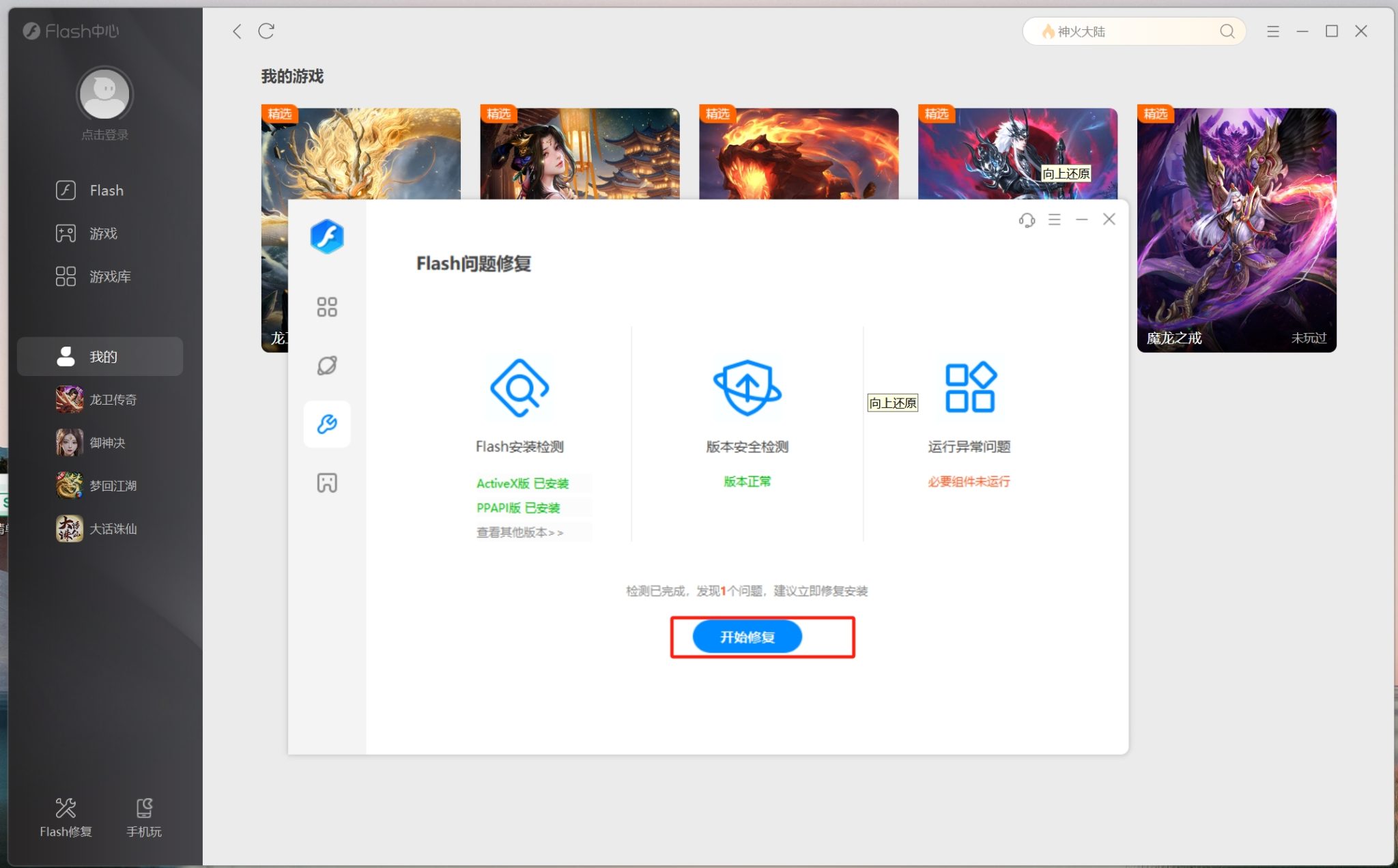Select the Flash item in the left sidebar
Image resolution: width=1398 pixels, height=868 pixels.
coord(106,190)
